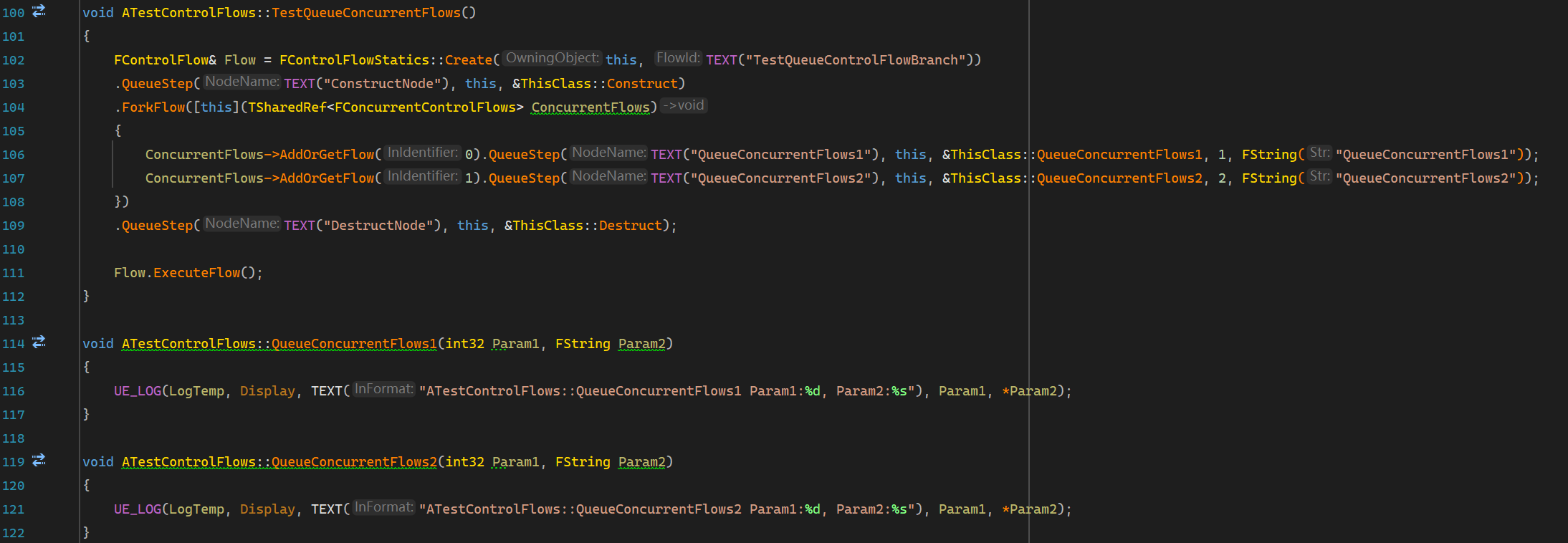Place the cursor on Flow.ExecuteFlow call
Image resolution: width=1568 pixels, height=543 pixels.
(196, 273)
